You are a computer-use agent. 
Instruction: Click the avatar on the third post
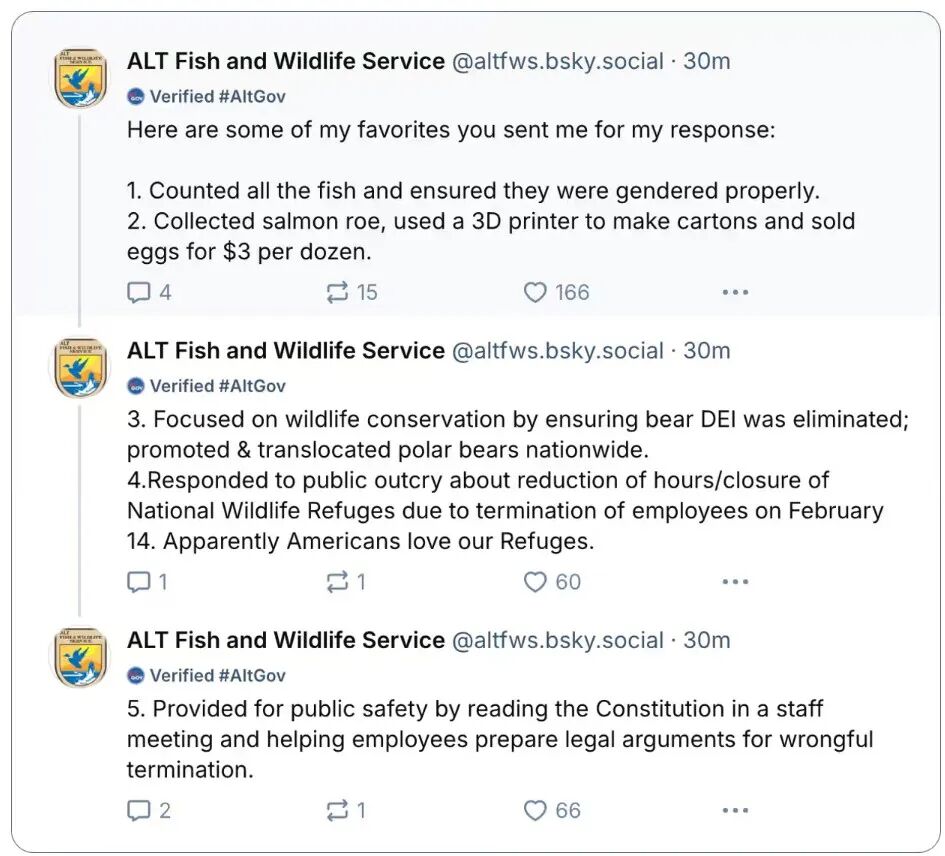[80, 657]
